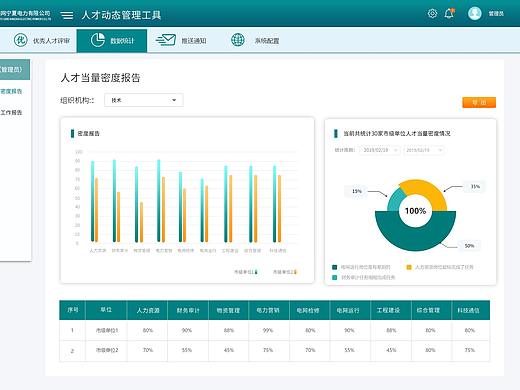Click the company logo in header
This screenshot has height=390, width=520.
pyautogui.click(x=25, y=15)
